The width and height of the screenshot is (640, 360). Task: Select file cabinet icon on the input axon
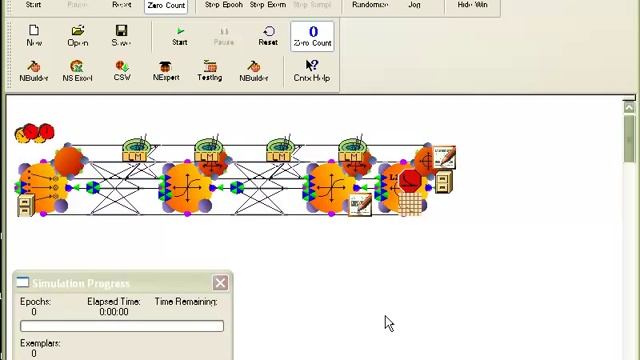pyautogui.click(x=26, y=205)
